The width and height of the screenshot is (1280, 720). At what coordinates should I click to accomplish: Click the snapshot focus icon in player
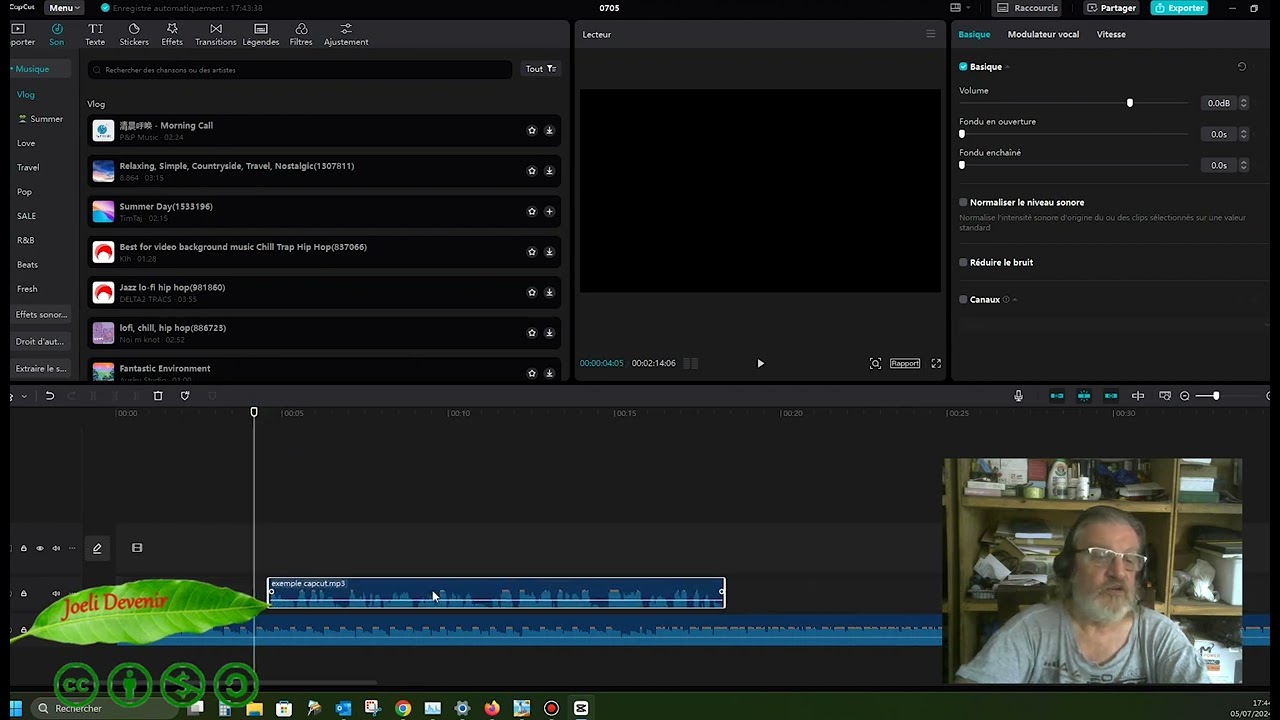point(875,363)
